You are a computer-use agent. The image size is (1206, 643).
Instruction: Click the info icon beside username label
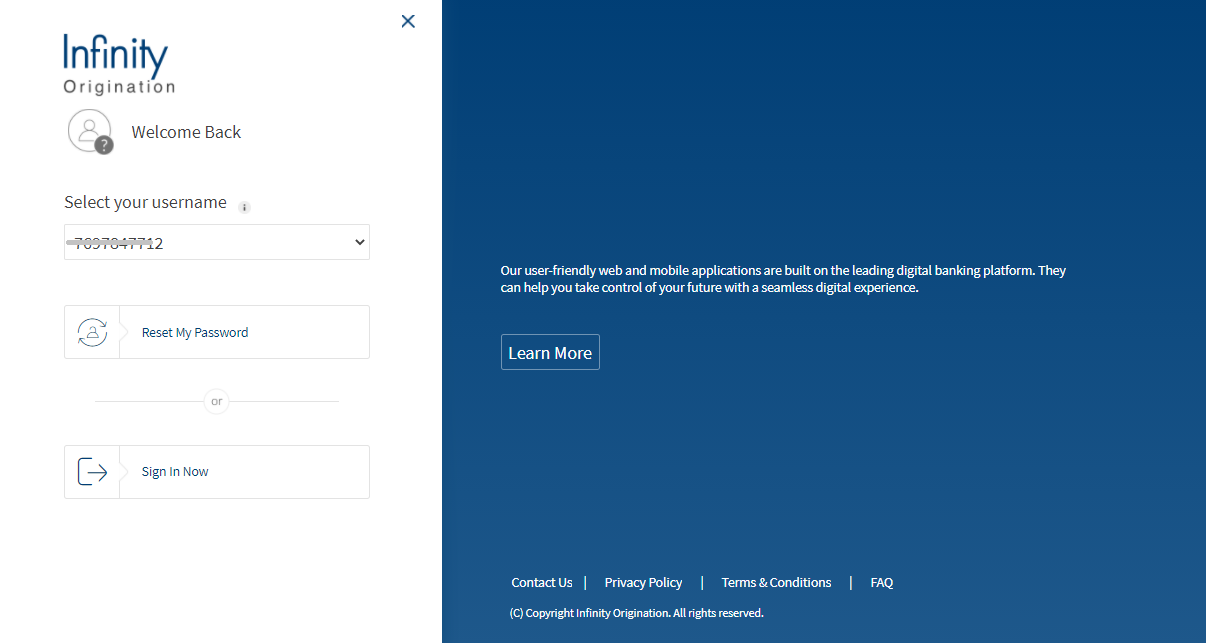[245, 207]
